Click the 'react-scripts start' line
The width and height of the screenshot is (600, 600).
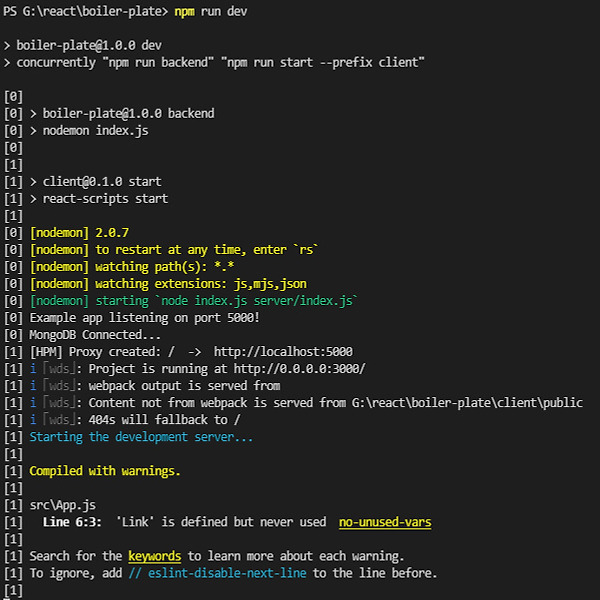pyautogui.click(x=105, y=199)
